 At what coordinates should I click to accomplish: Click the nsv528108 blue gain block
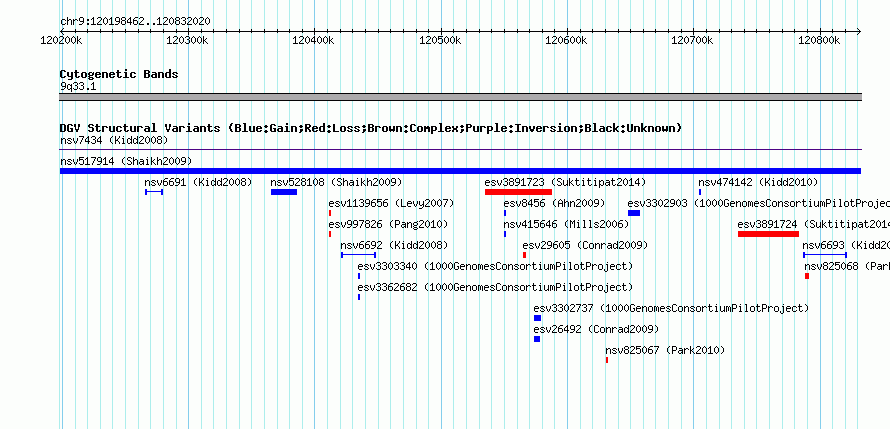[x=284, y=192]
